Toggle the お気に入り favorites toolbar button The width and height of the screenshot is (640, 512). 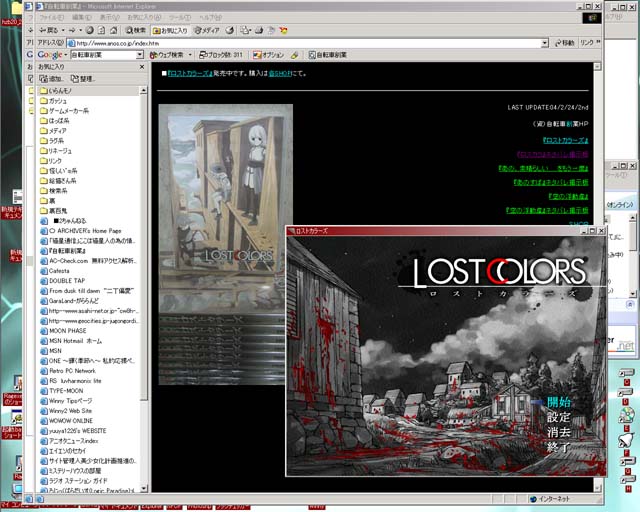170,31
